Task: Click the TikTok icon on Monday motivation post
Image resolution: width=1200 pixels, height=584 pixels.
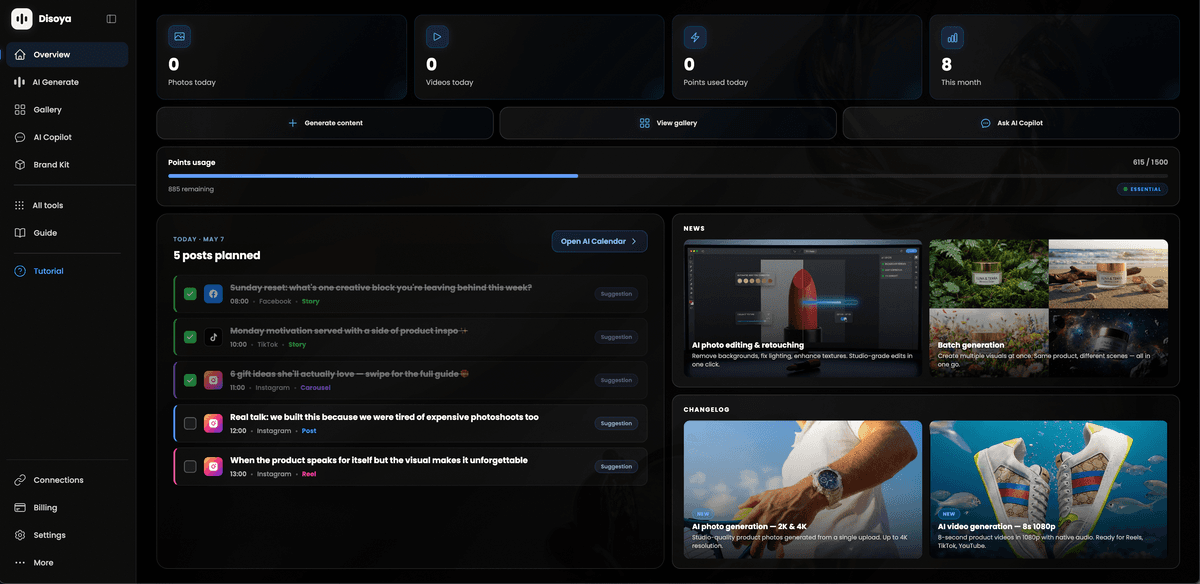Action: (x=213, y=337)
